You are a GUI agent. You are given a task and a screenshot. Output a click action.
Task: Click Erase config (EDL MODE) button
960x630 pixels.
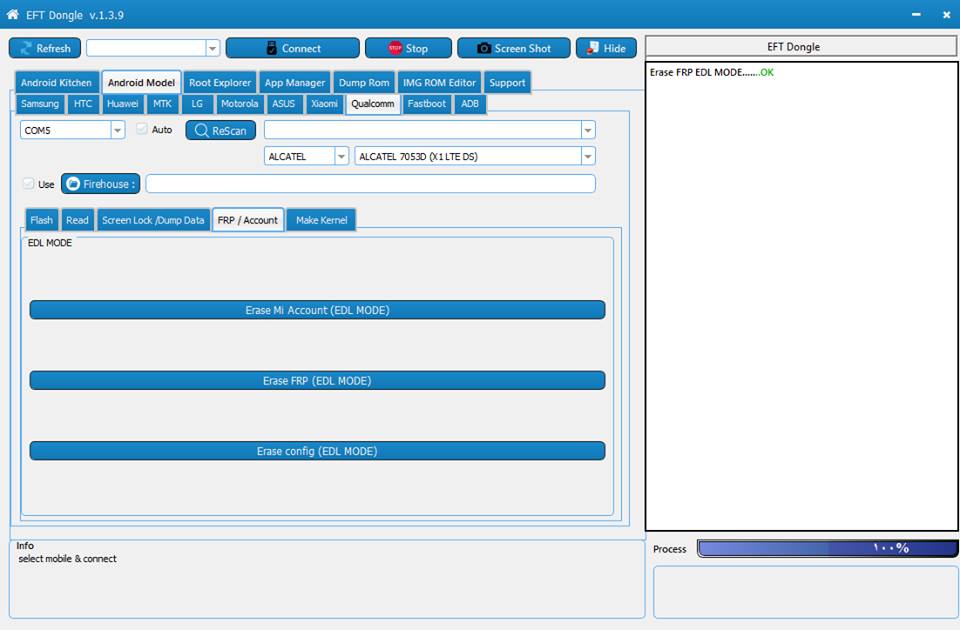[x=317, y=451]
